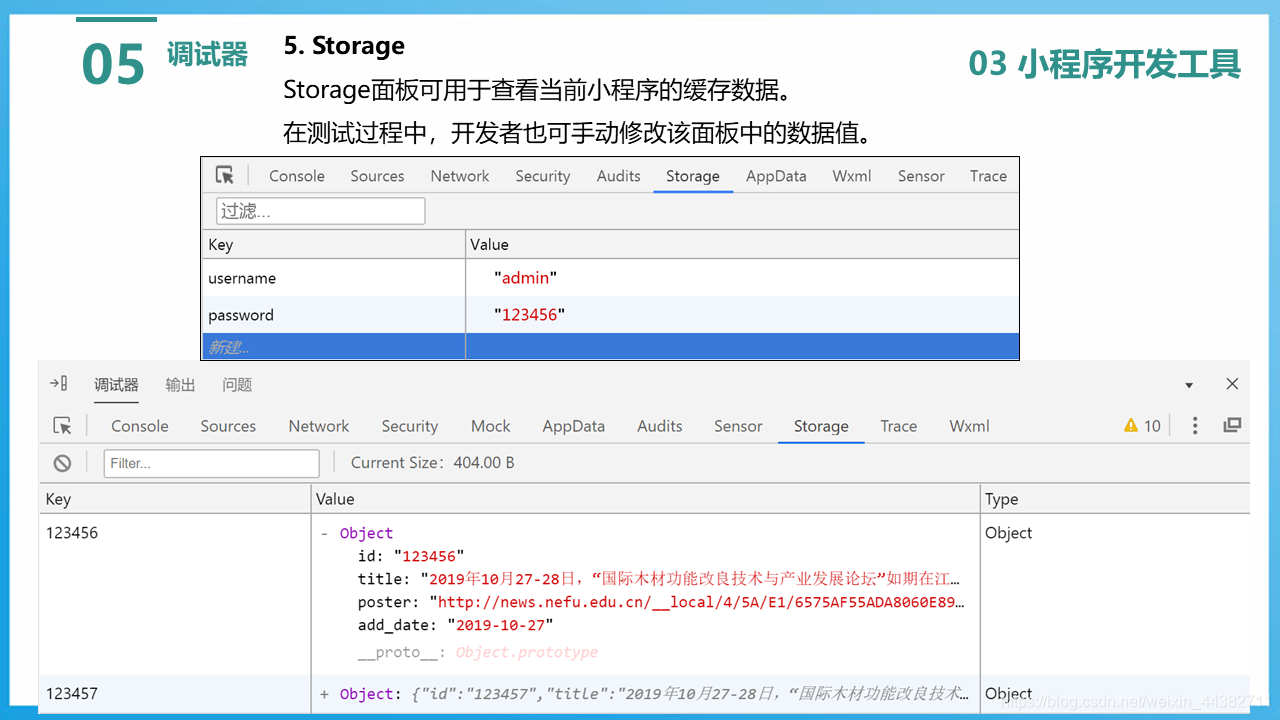The image size is (1280, 720).
Task: Click Key column header in upper table
Action: (333, 244)
